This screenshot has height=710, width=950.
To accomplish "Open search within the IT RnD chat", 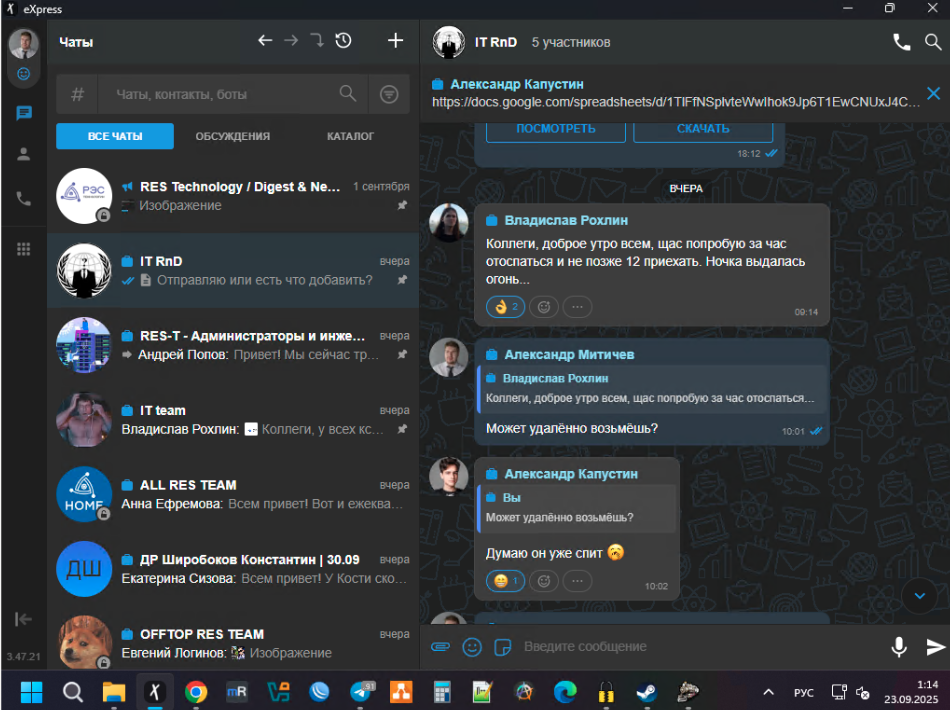I will (x=932, y=42).
